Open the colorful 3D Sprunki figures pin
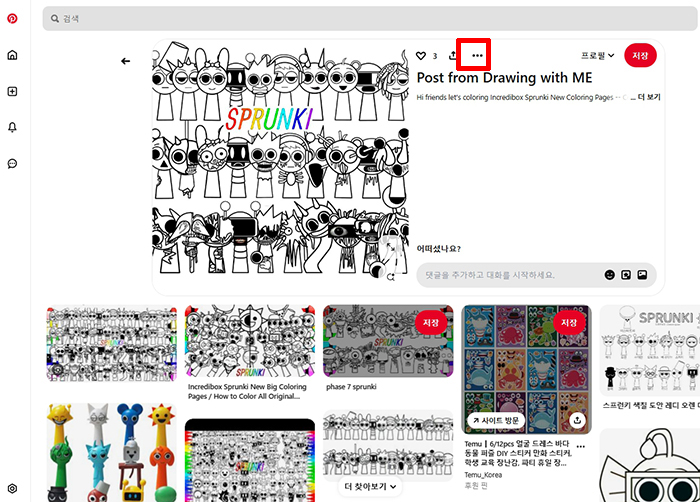This screenshot has height=502, width=700. click(x=112, y=452)
